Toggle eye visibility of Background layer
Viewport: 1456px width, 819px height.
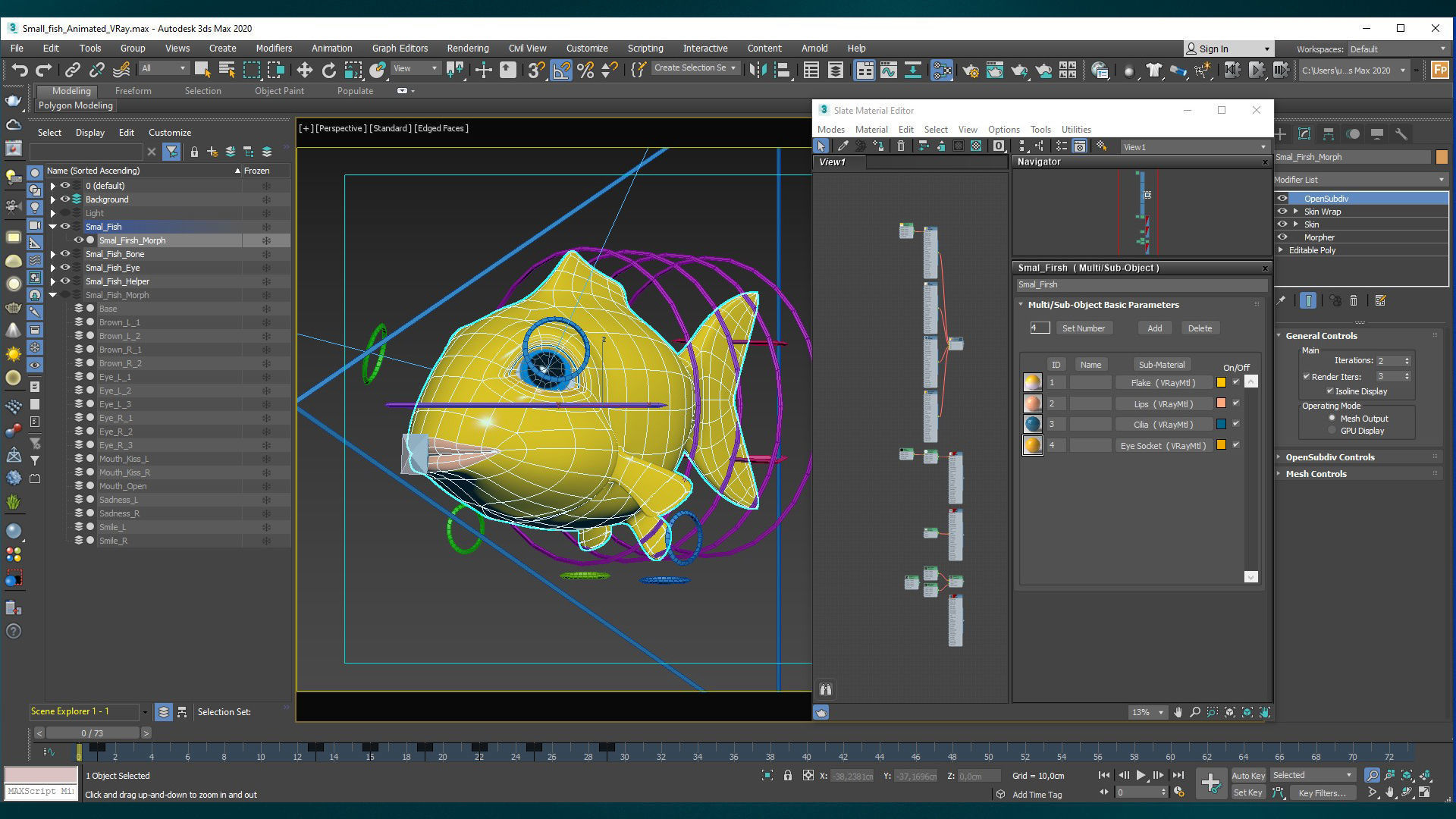(x=65, y=199)
